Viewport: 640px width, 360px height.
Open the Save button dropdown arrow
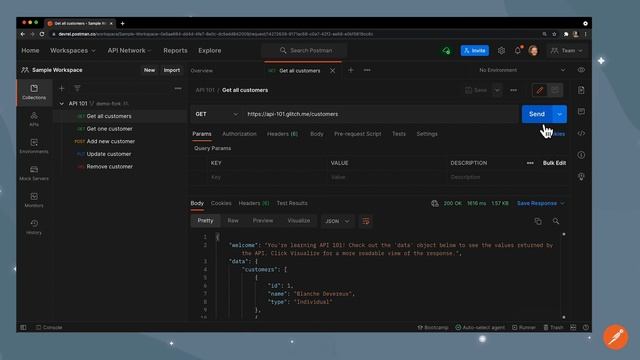pos(497,90)
